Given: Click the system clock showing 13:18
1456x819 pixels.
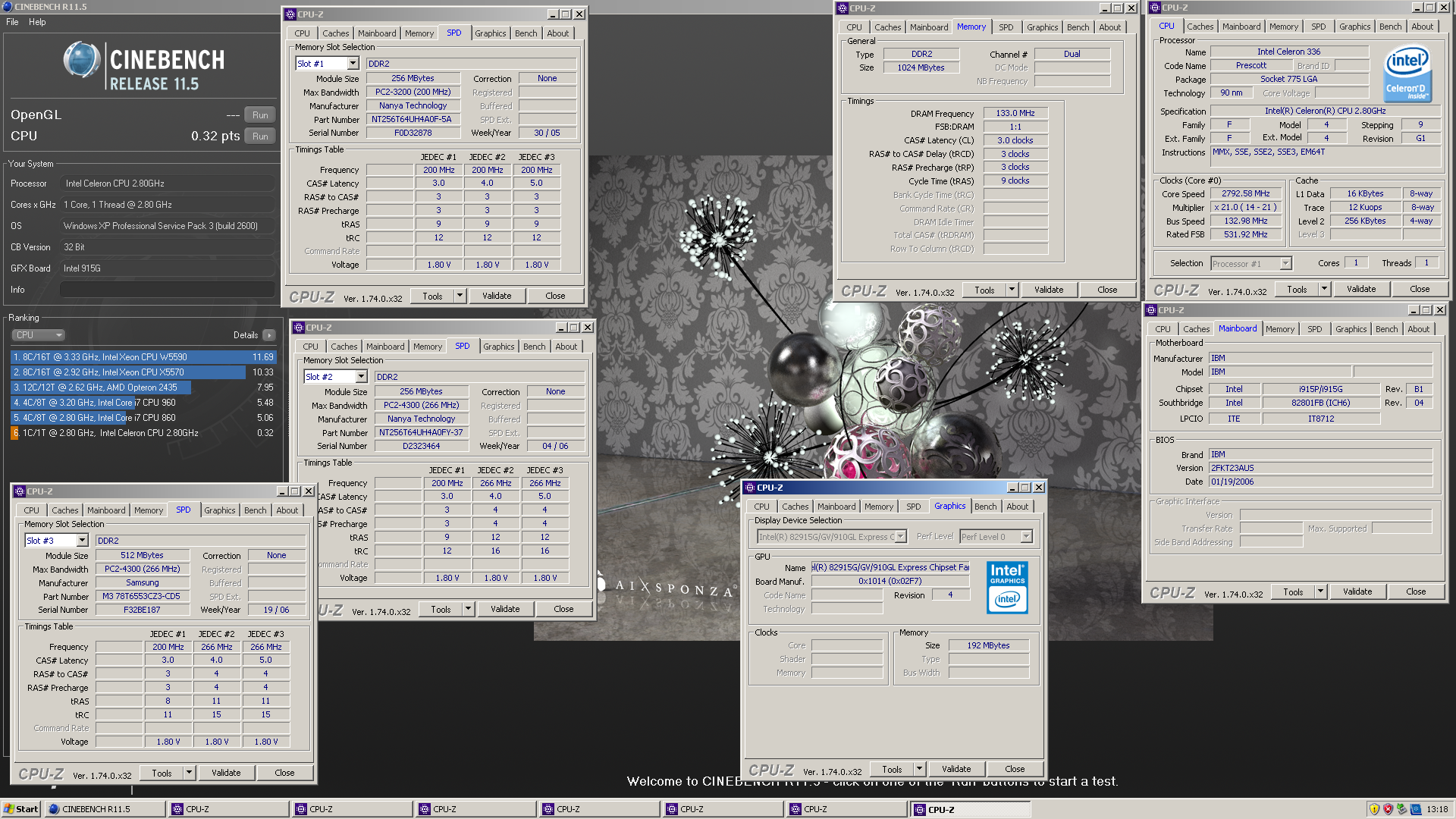Looking at the screenshot, I should pyautogui.click(x=1437, y=809).
